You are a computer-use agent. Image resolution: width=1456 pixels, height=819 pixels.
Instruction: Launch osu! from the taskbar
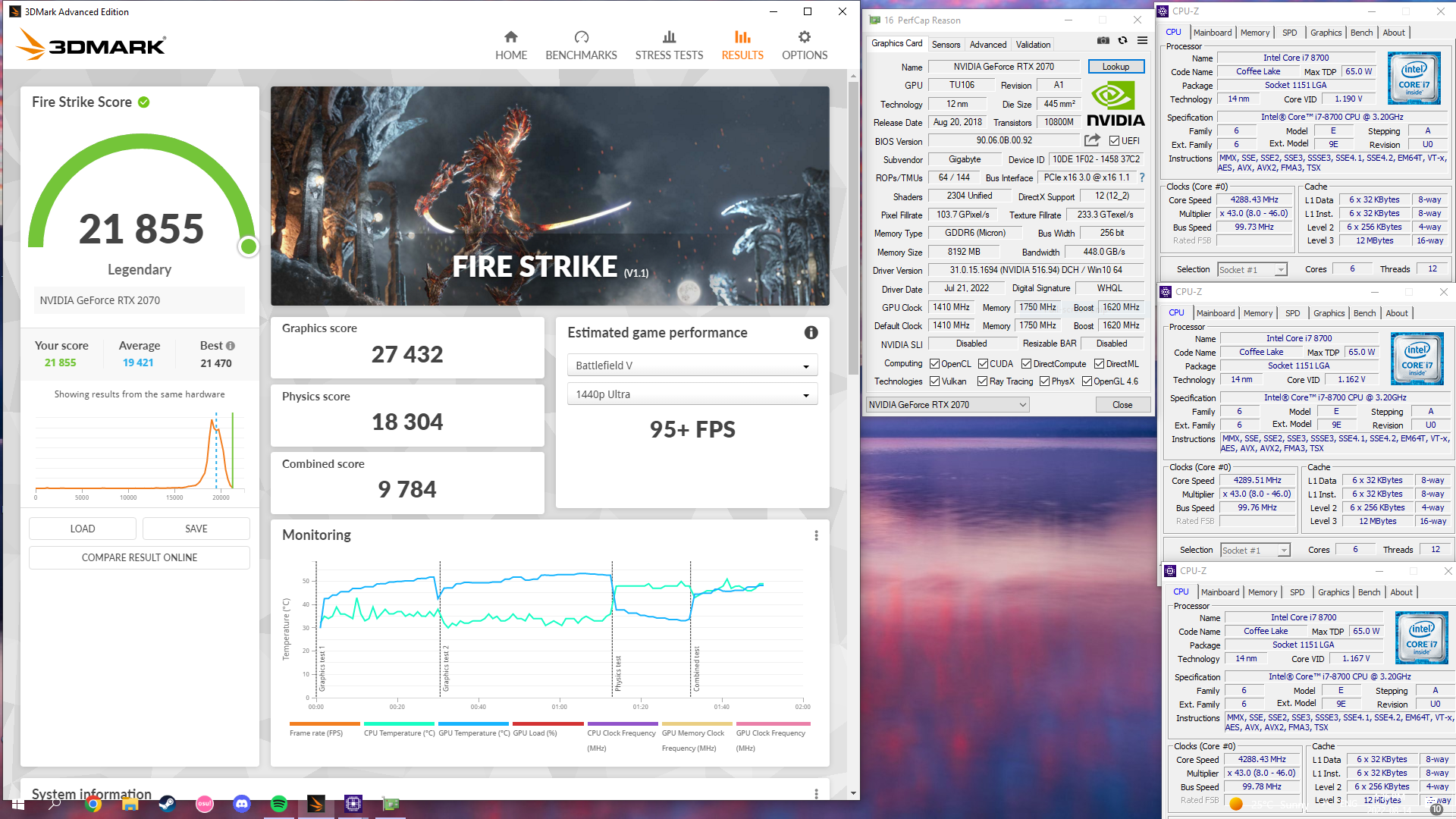(x=205, y=804)
